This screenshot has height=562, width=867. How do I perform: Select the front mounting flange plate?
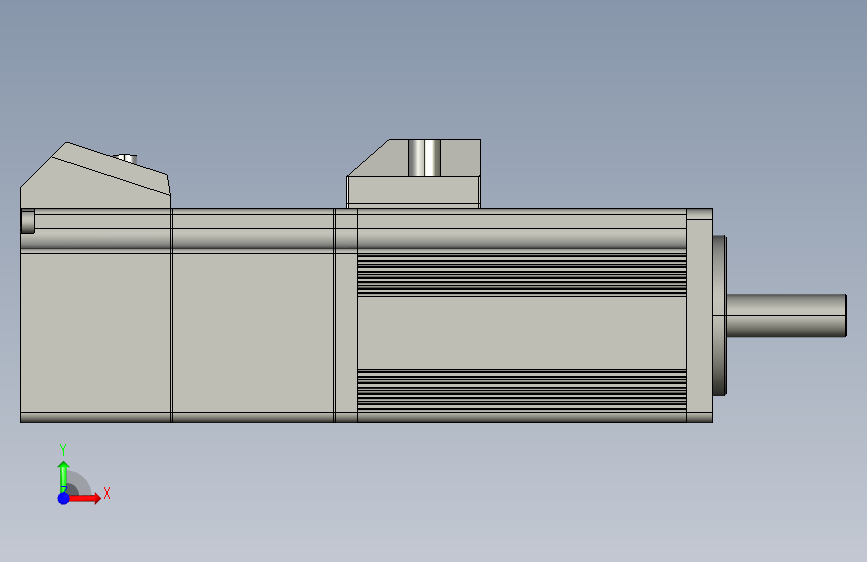(699, 315)
